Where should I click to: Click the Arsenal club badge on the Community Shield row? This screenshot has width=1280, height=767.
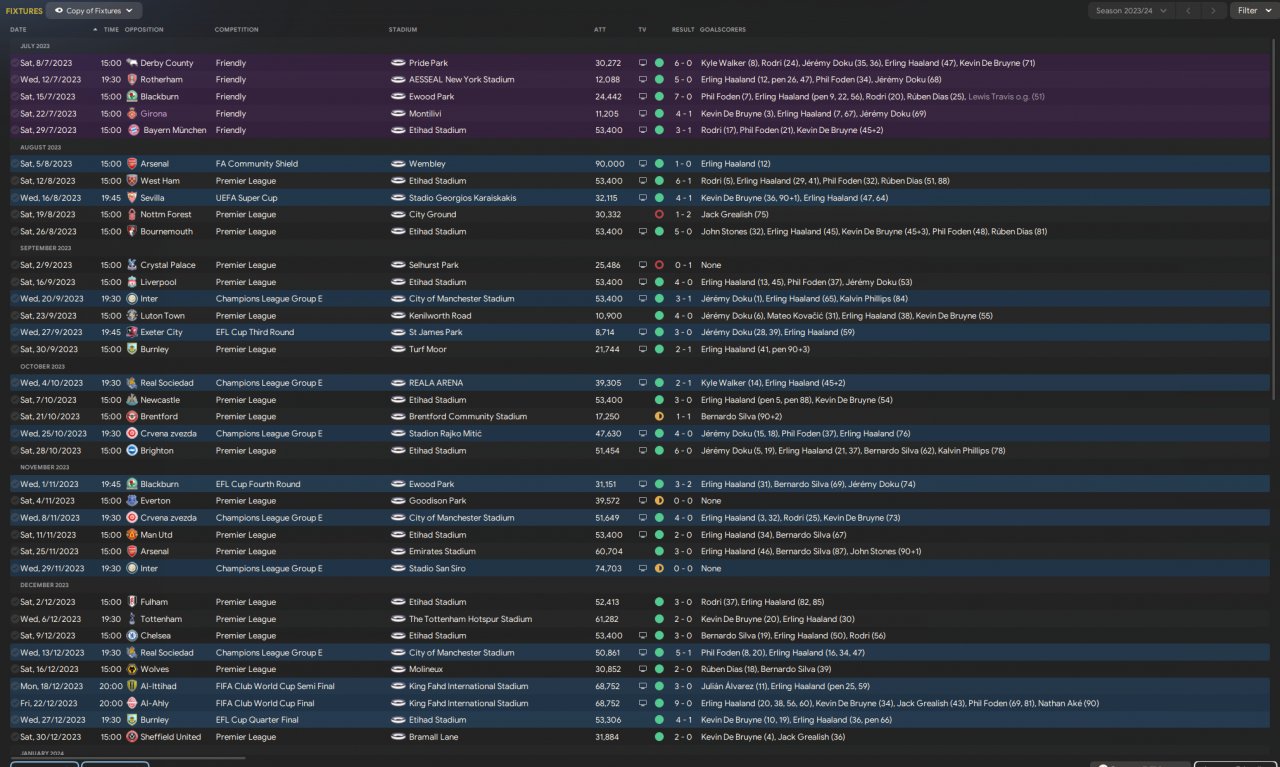[131, 164]
